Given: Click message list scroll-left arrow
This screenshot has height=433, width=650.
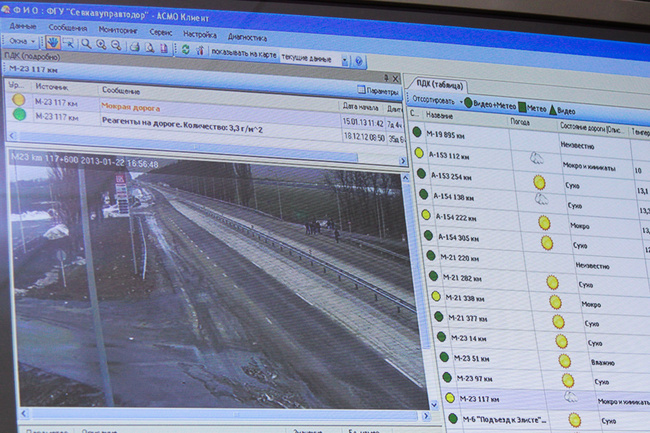Looking at the screenshot, I should pyautogui.click(x=12, y=135).
